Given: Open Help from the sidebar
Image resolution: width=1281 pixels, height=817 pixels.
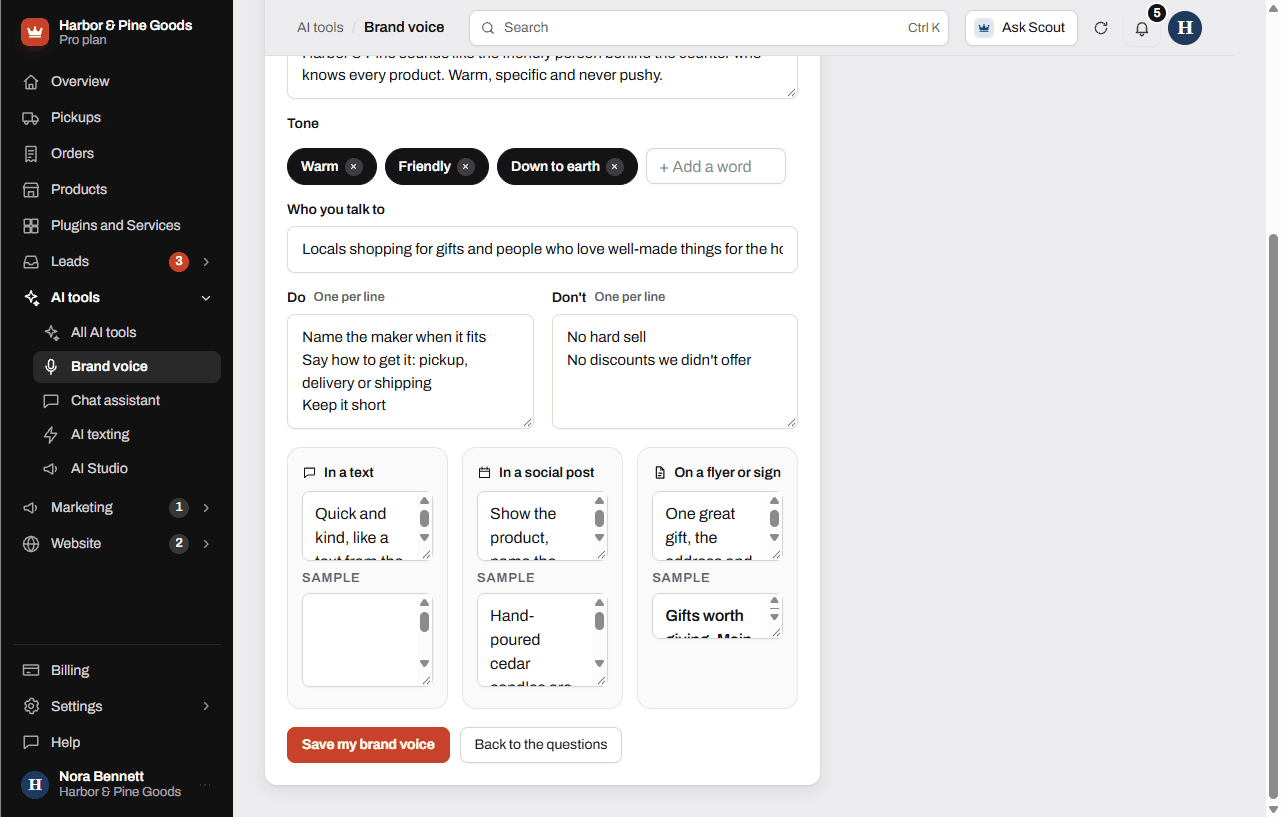Looking at the screenshot, I should point(117,742).
